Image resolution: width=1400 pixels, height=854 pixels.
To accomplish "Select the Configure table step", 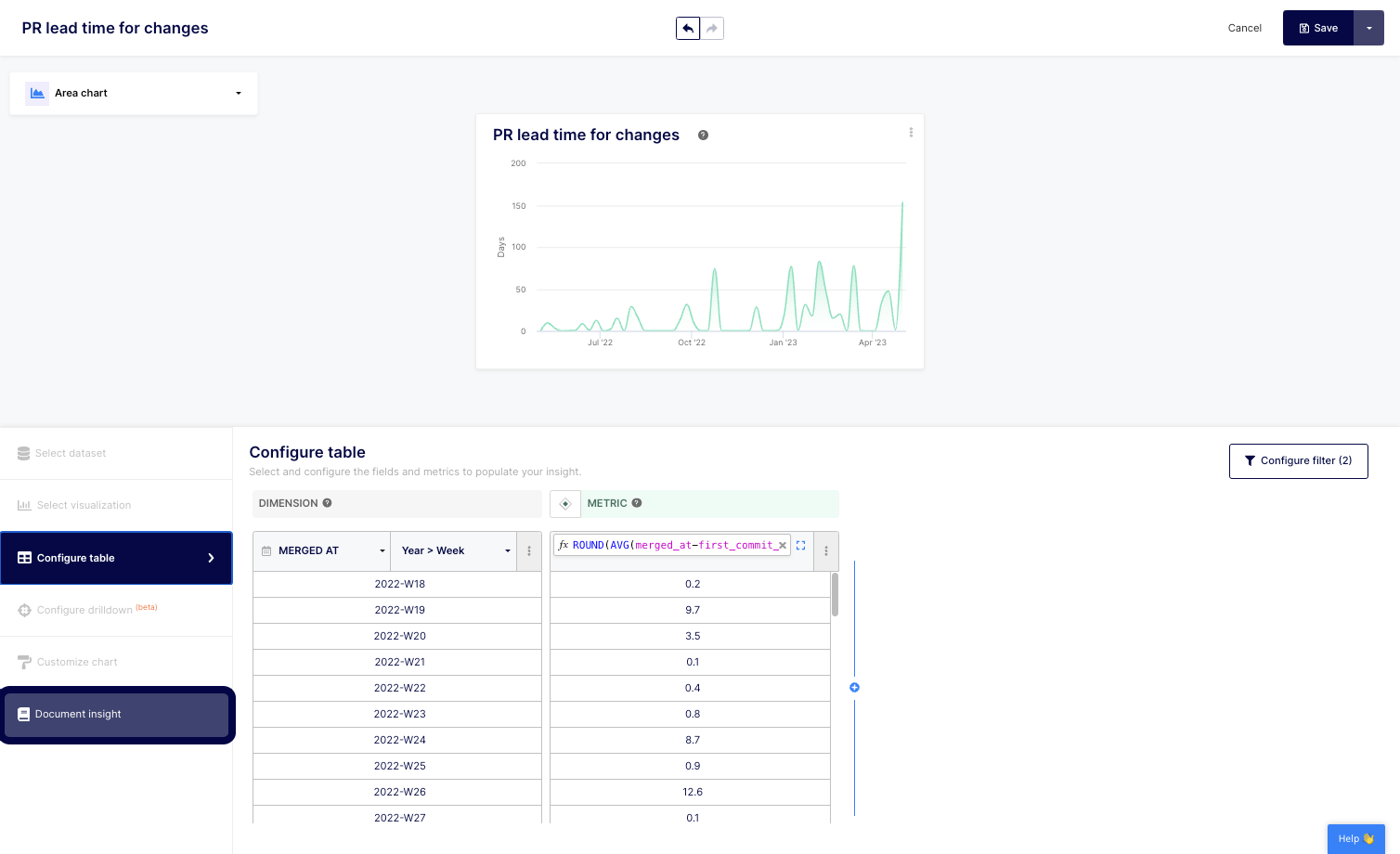I will coord(116,558).
